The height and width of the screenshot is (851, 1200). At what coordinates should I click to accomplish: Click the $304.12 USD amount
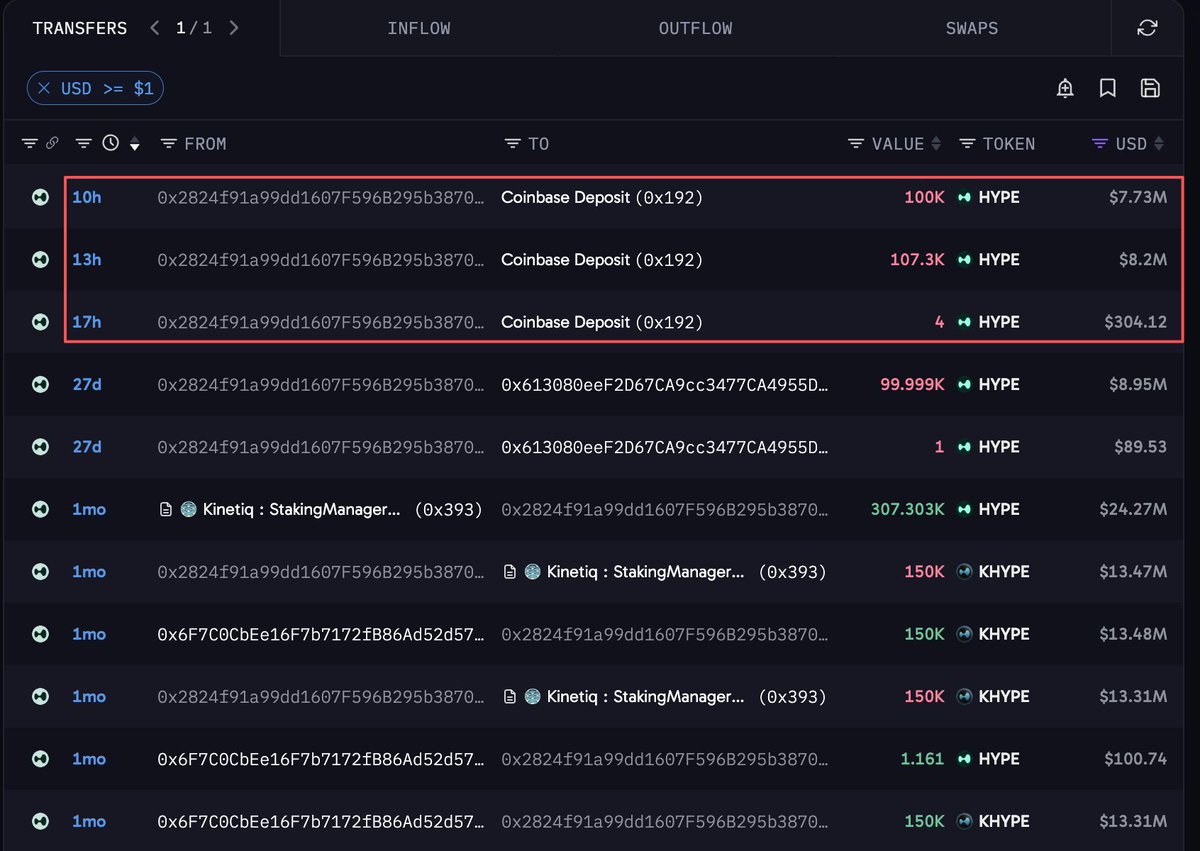[x=1135, y=322]
